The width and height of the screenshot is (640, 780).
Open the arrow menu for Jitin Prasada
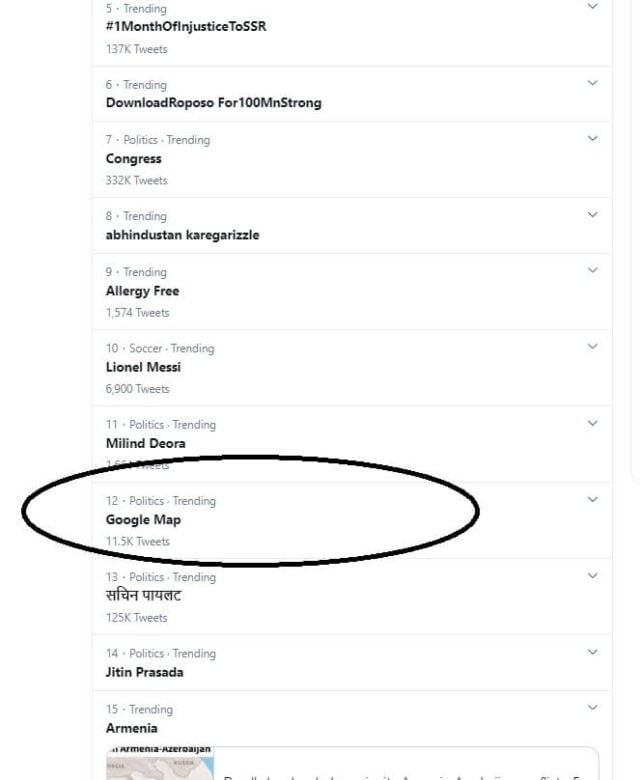point(592,652)
